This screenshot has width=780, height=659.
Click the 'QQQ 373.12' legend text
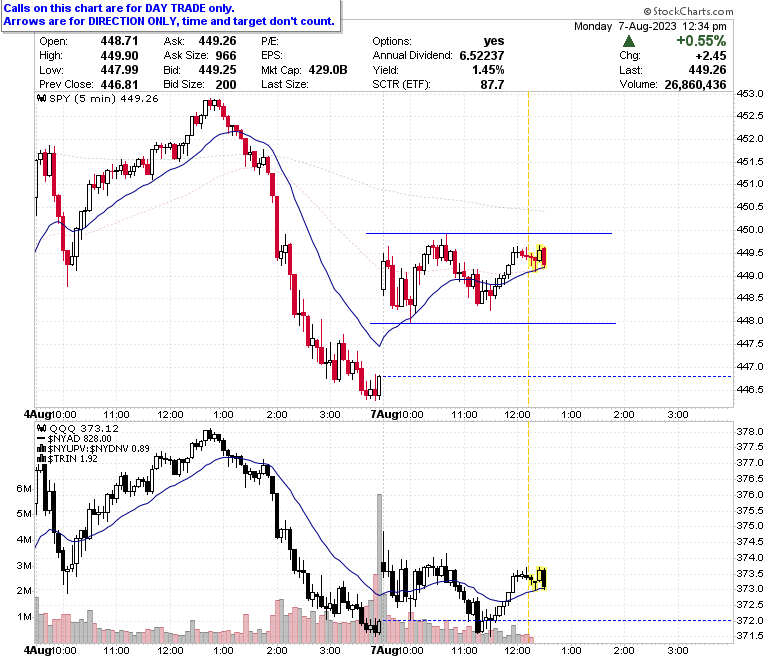point(84,428)
